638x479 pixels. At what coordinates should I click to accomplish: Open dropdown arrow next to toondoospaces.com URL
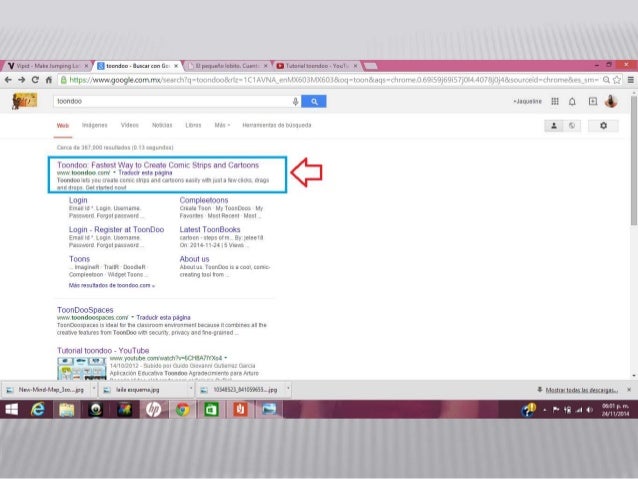click(x=133, y=317)
